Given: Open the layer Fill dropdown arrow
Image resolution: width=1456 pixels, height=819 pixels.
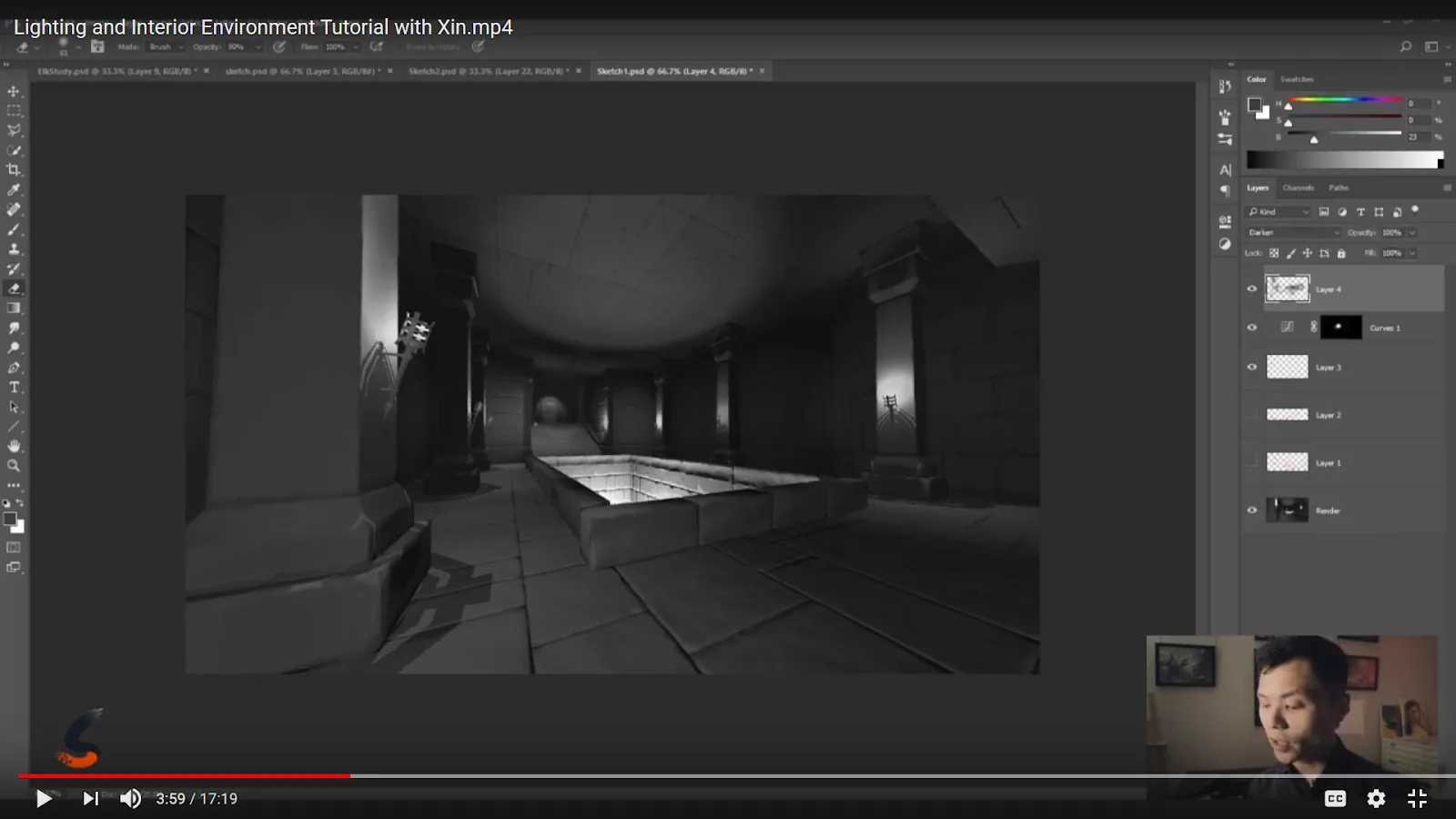Looking at the screenshot, I should click(x=1412, y=253).
